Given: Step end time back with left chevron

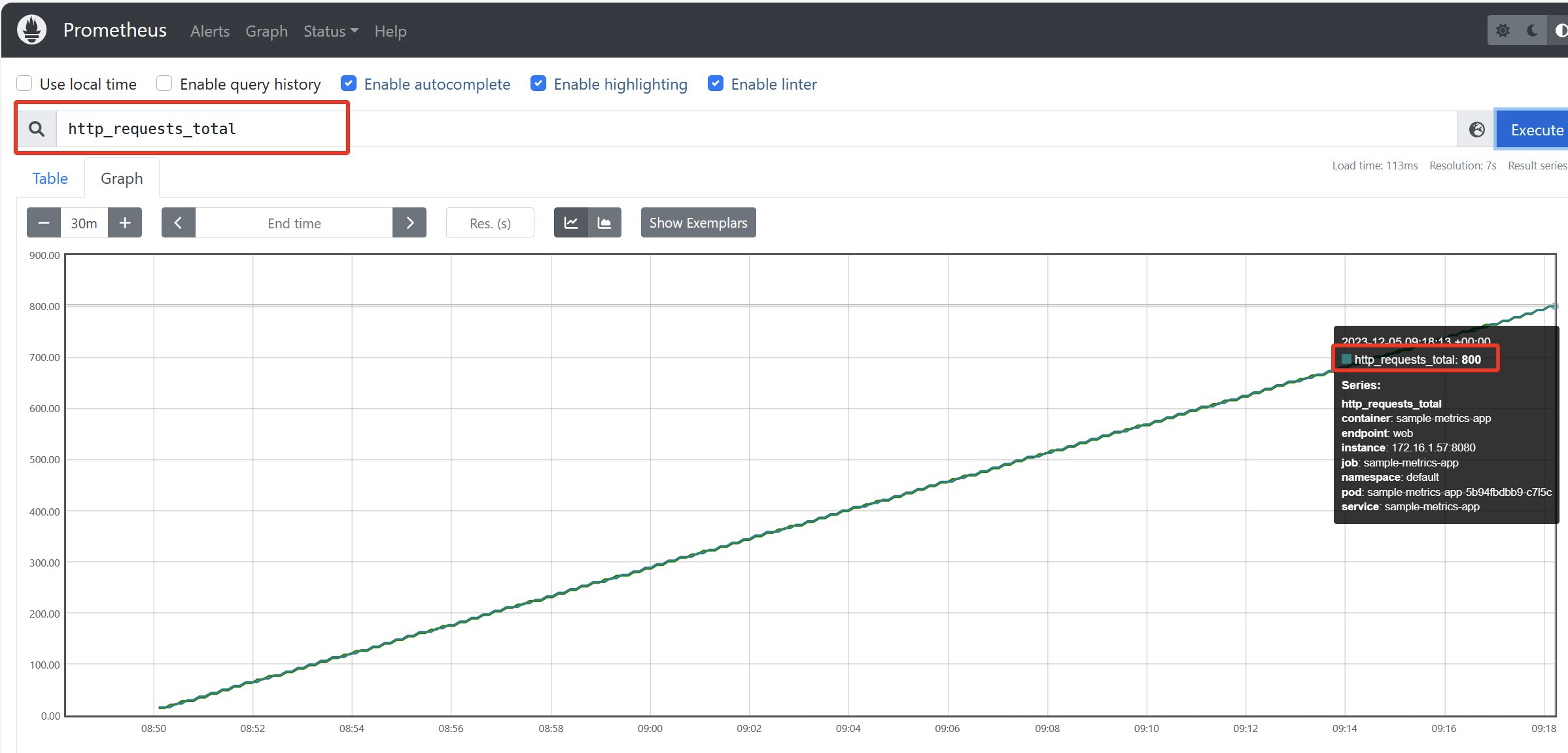Looking at the screenshot, I should click(178, 223).
